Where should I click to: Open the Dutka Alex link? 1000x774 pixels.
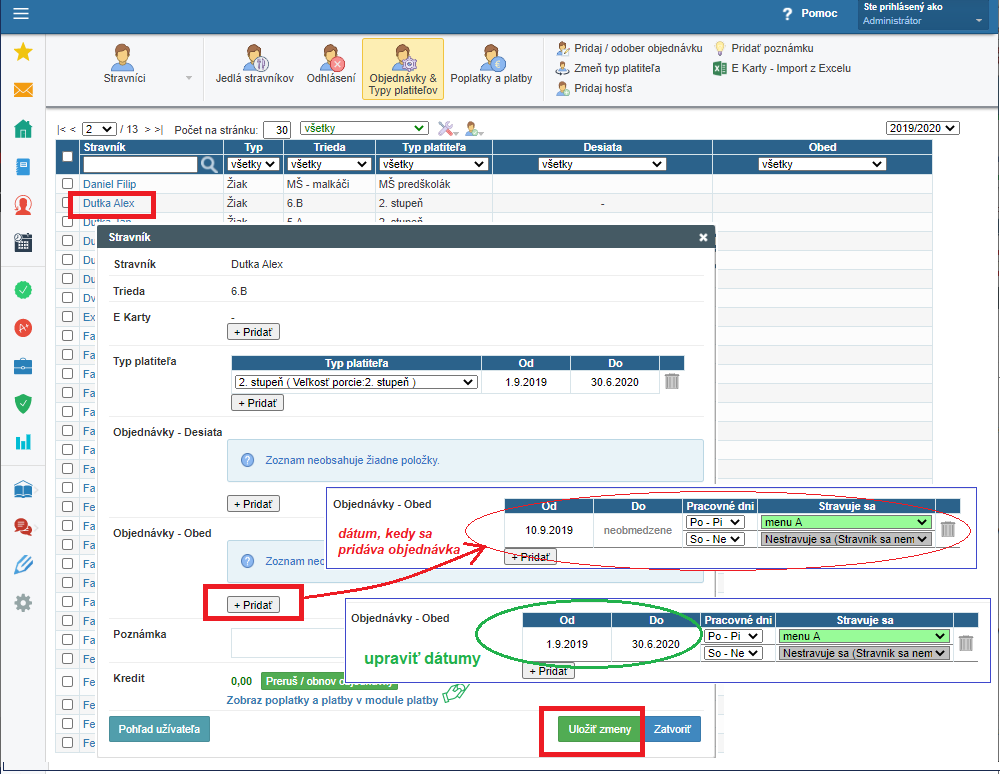(109, 203)
